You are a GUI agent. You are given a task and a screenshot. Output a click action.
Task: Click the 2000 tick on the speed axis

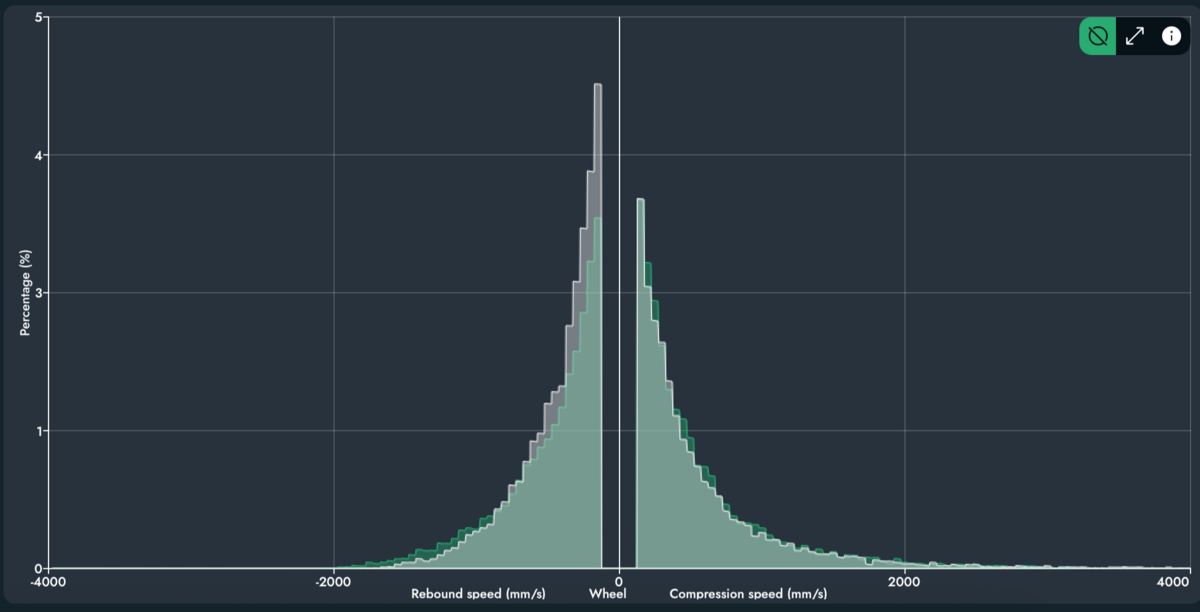(904, 581)
